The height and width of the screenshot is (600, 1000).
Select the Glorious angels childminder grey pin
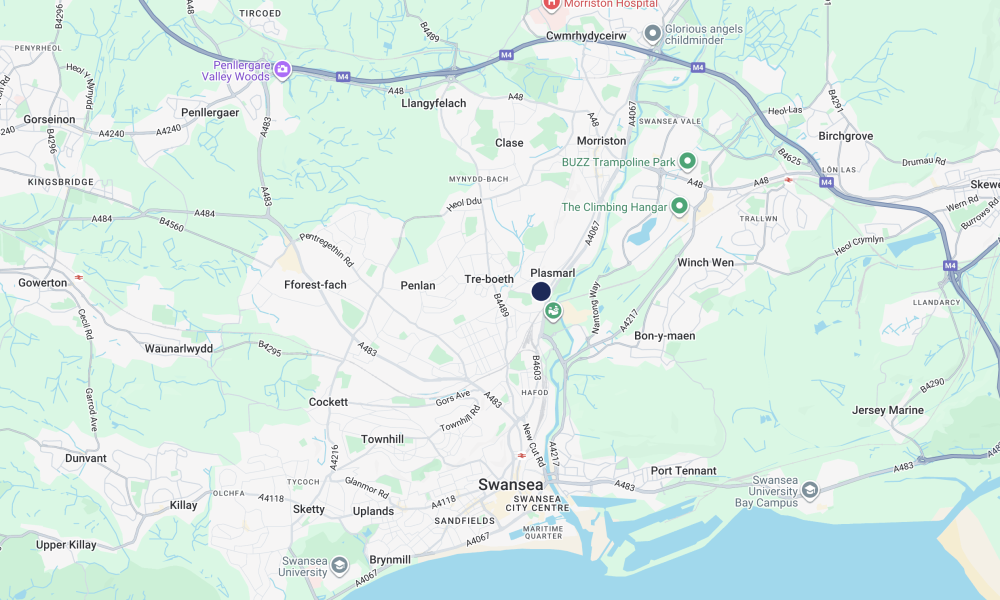[652, 33]
